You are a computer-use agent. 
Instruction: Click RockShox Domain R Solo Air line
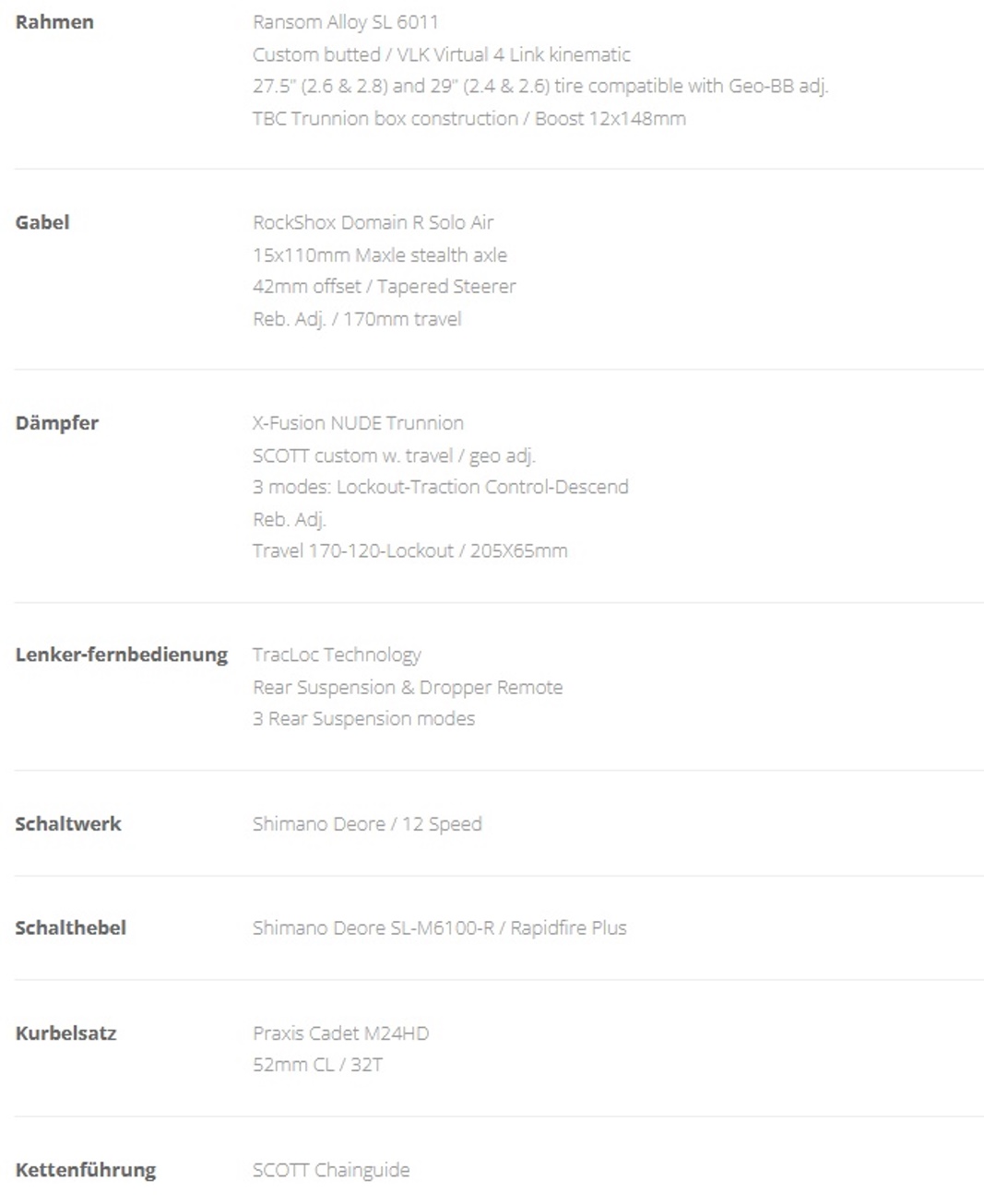click(x=373, y=222)
